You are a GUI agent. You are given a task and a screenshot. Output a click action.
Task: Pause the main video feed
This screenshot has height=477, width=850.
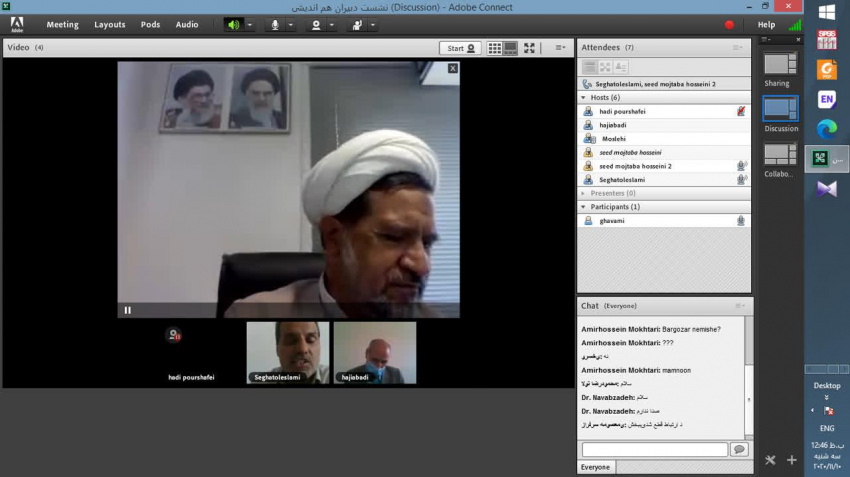pos(128,310)
